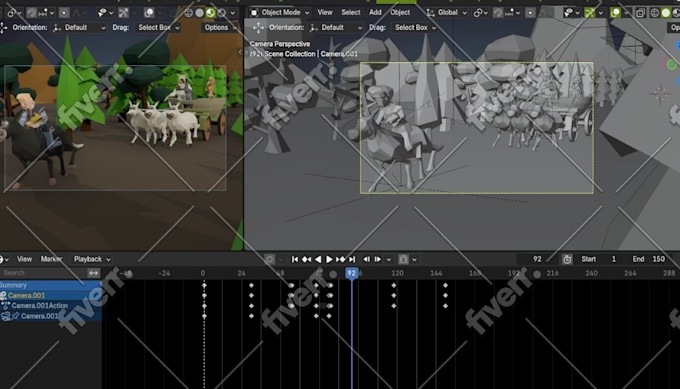Toggle auto keying record button in timeline

[x=269, y=259]
